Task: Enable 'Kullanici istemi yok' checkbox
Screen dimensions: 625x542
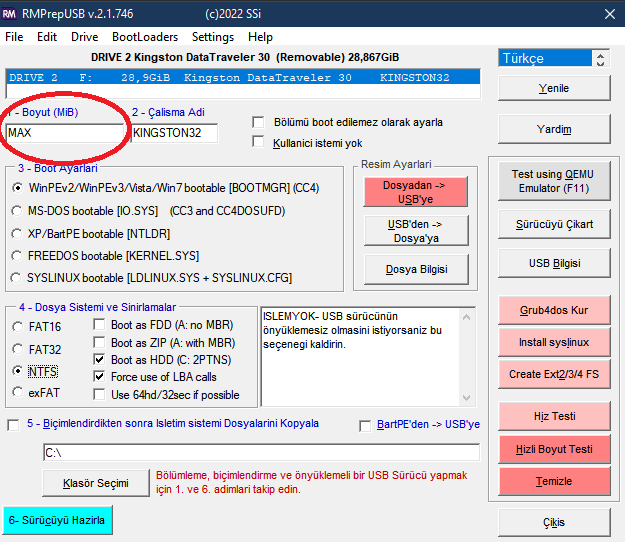Action: point(258,141)
